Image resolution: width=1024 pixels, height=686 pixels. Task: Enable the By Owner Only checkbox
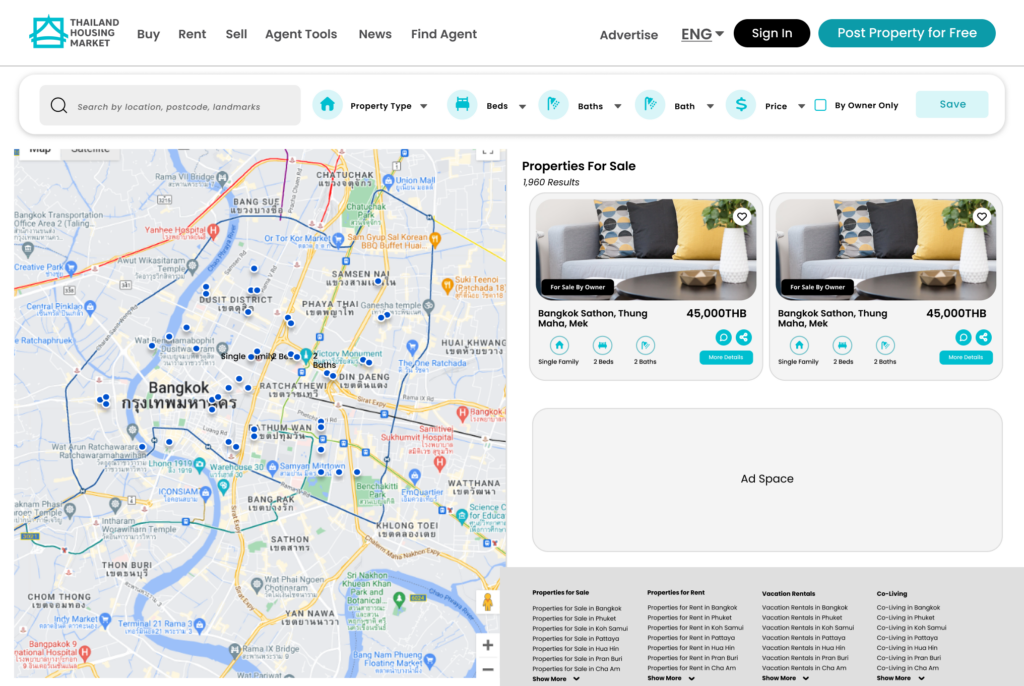pos(820,105)
